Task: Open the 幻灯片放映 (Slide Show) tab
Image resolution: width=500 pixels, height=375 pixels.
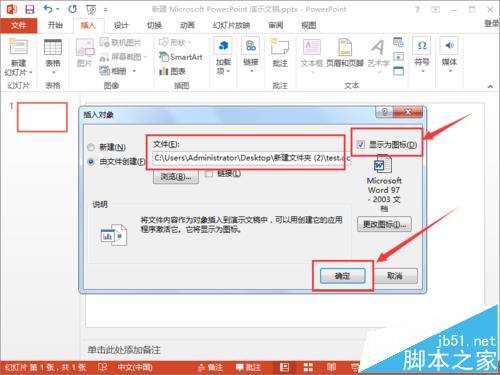Action: pyautogui.click(x=231, y=25)
